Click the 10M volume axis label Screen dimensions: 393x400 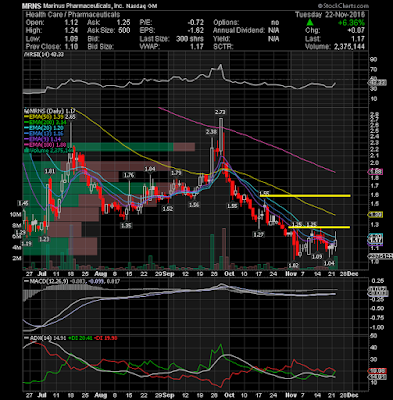[17, 214]
